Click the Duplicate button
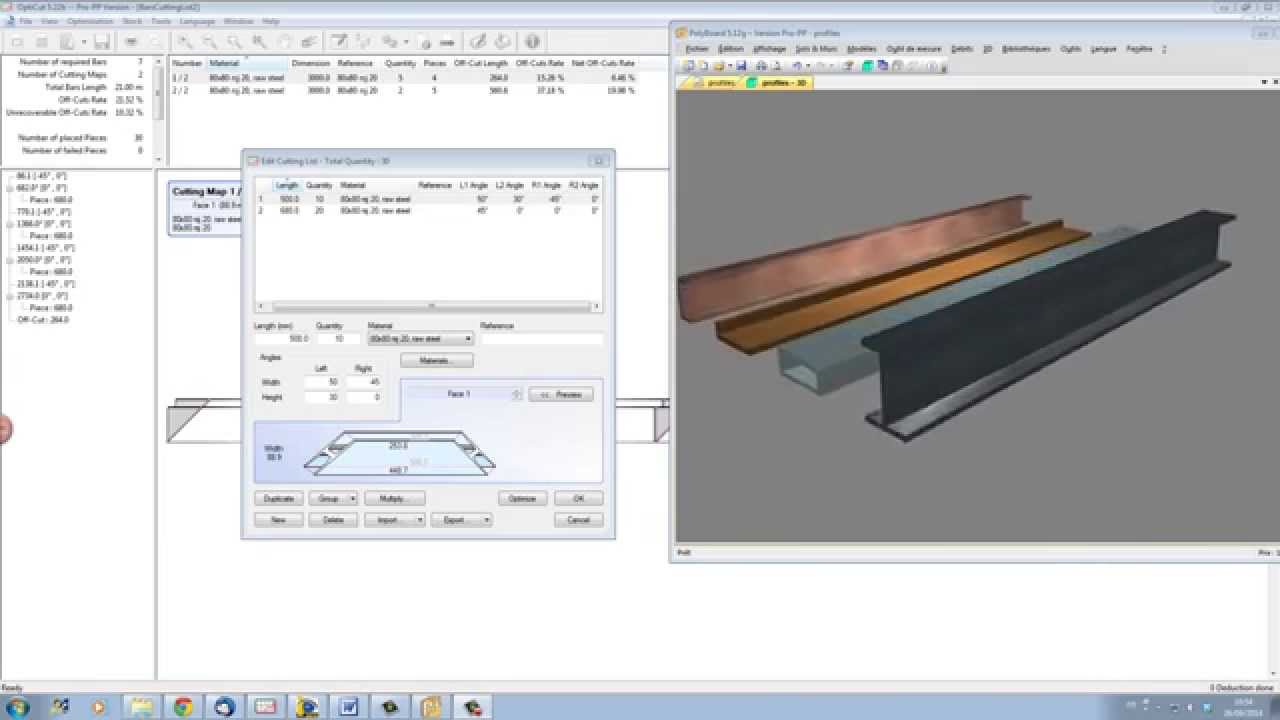 click(x=279, y=498)
